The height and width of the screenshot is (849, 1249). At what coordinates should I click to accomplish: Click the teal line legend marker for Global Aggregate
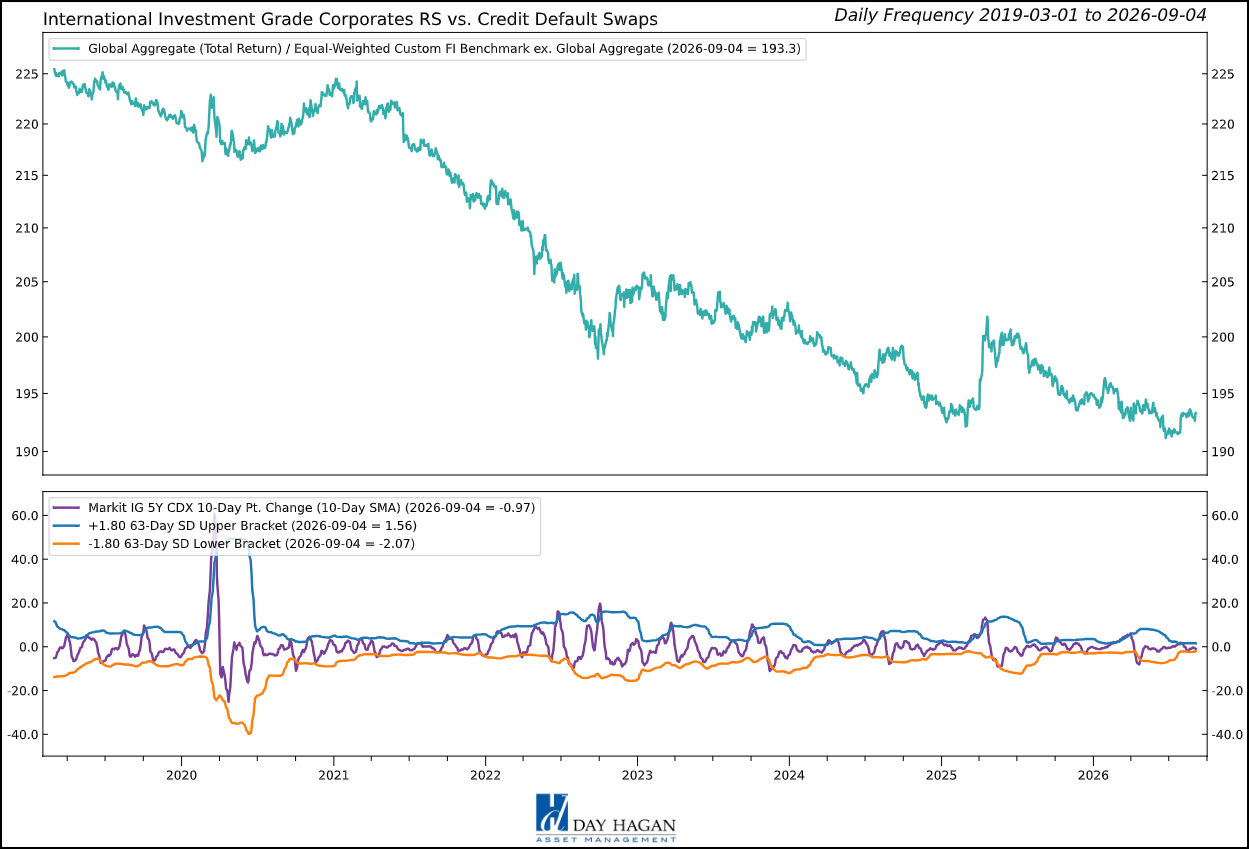pos(67,48)
